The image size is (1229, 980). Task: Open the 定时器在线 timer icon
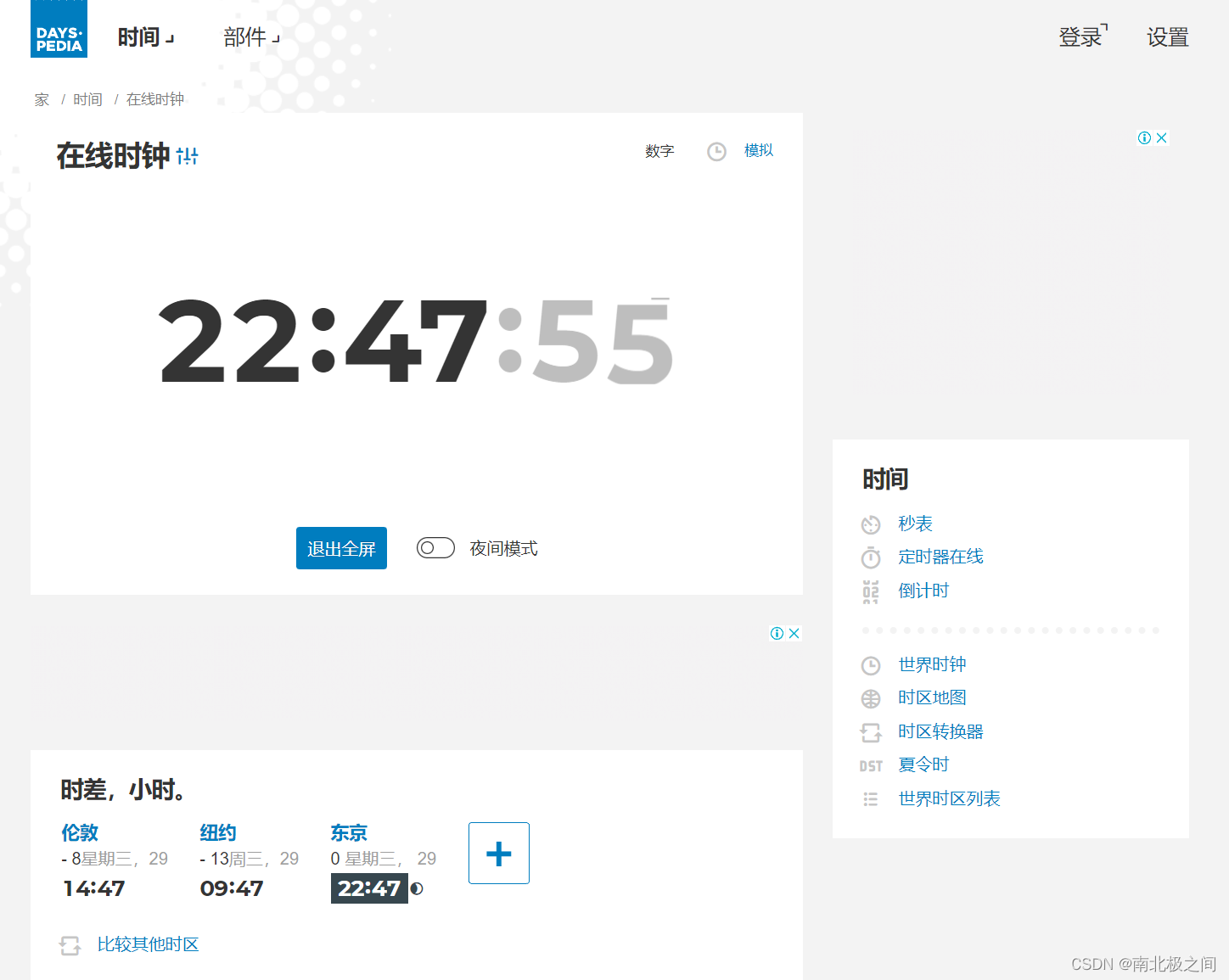click(x=871, y=557)
